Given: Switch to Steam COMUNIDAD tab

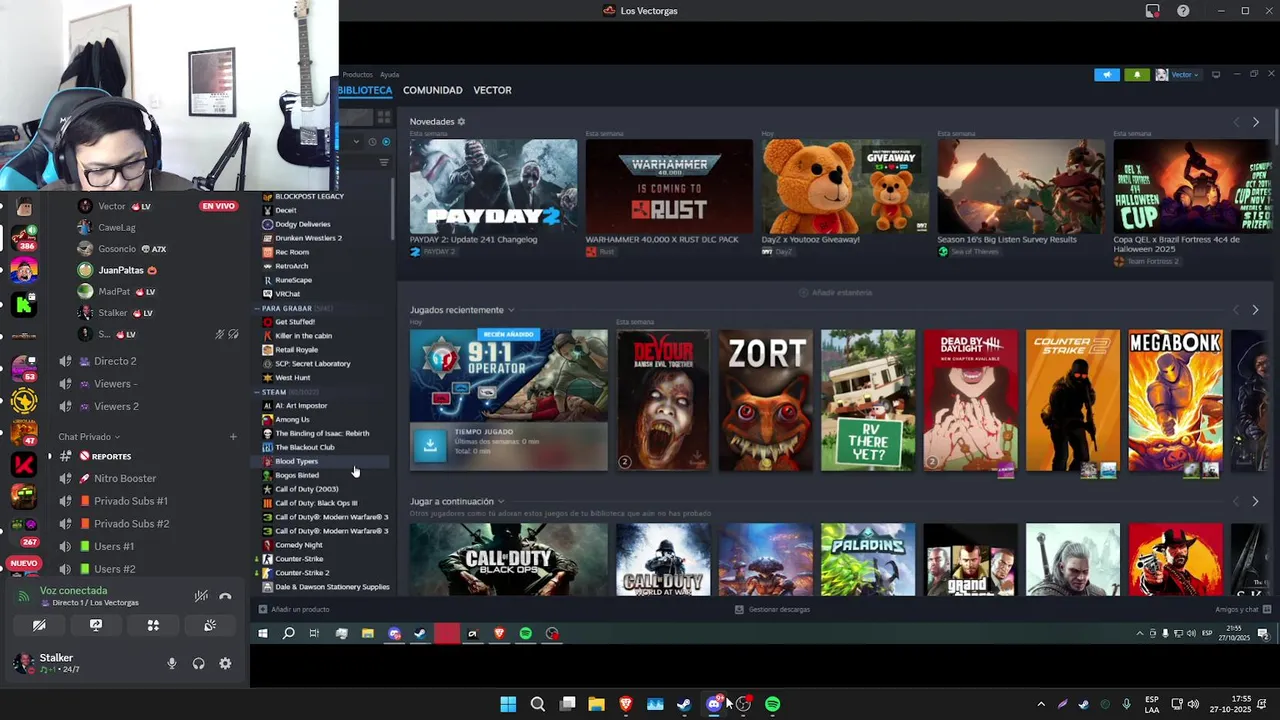Looking at the screenshot, I should (x=432, y=90).
